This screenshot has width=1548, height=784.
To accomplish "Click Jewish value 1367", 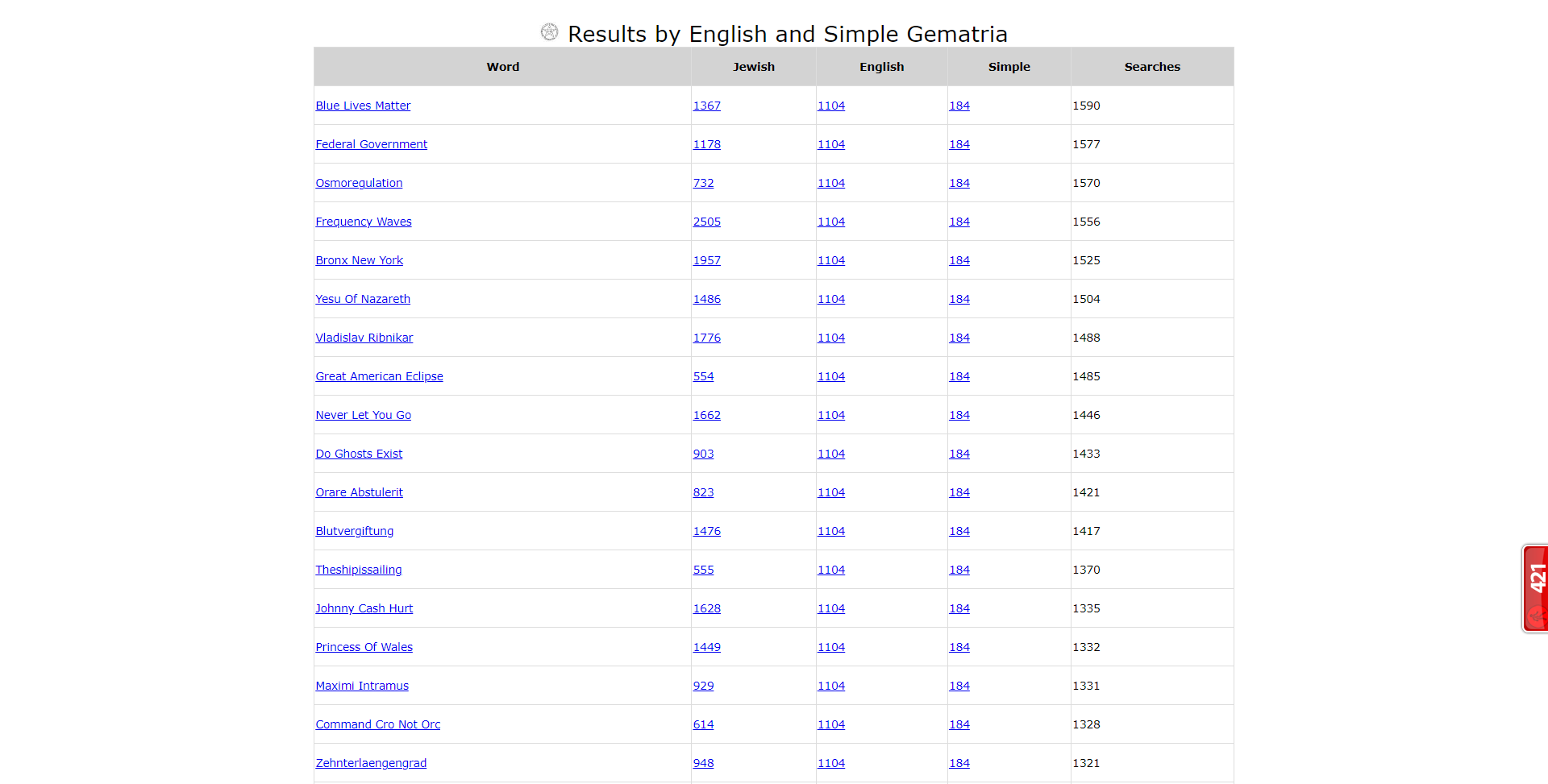I will (706, 106).
